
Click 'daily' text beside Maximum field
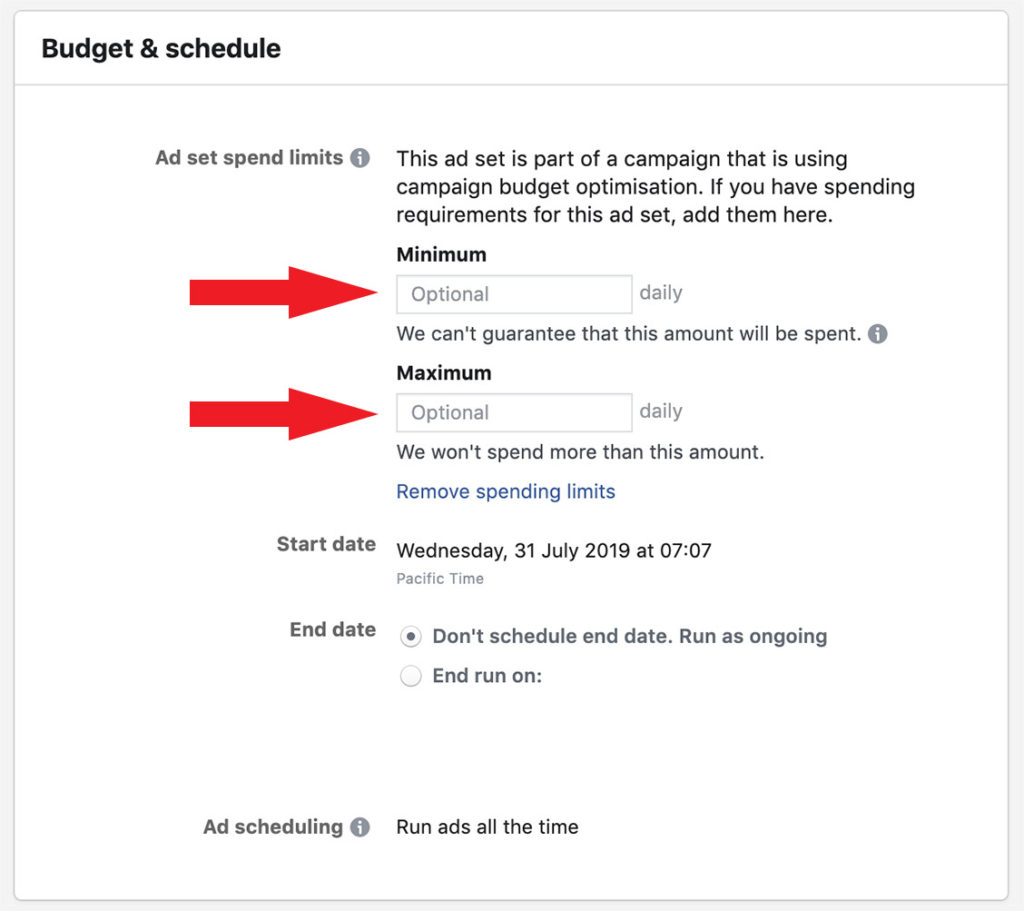pyautogui.click(x=661, y=411)
